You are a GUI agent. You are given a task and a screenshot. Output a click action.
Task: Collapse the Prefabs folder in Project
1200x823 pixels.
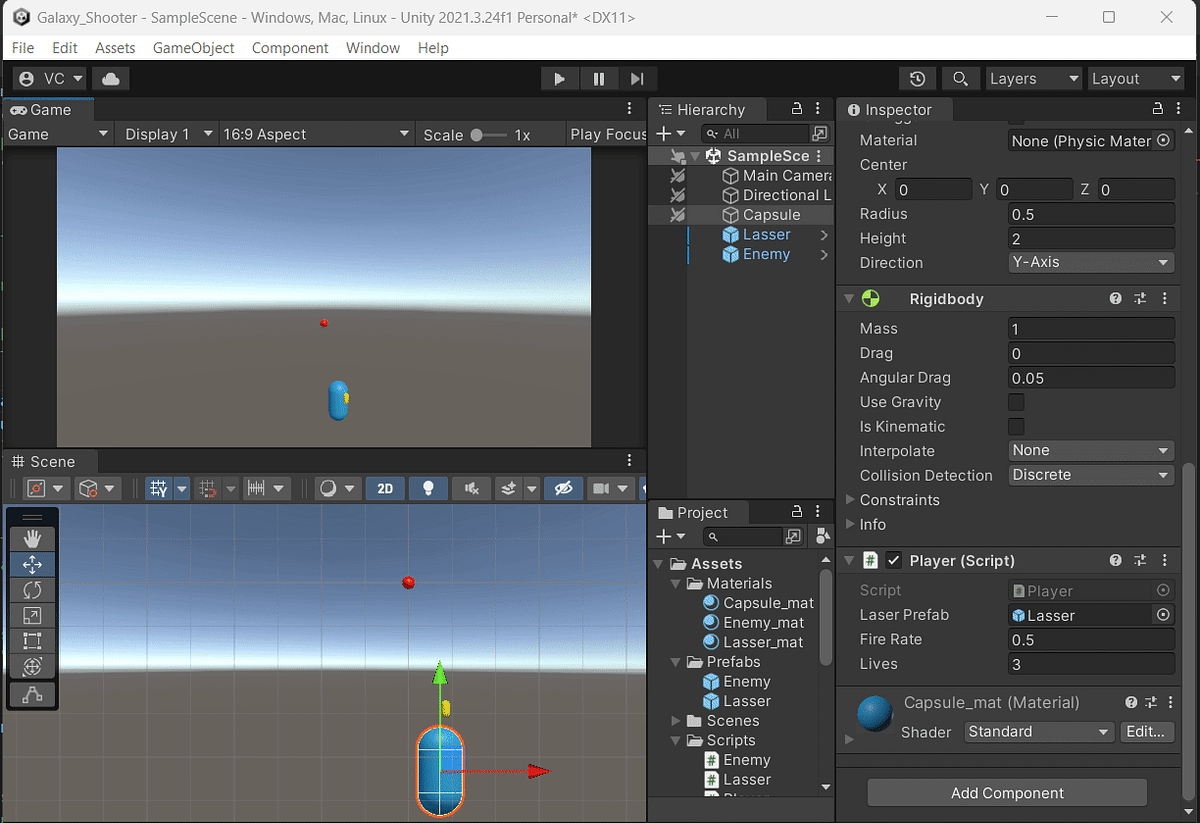[x=675, y=661]
